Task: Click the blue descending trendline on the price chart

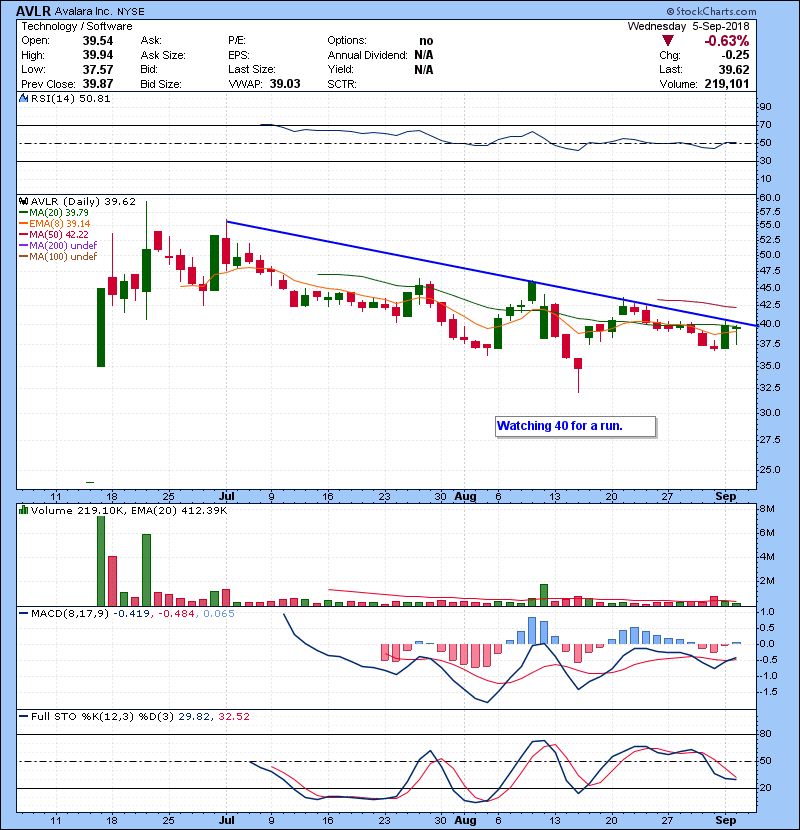Action: [492, 274]
